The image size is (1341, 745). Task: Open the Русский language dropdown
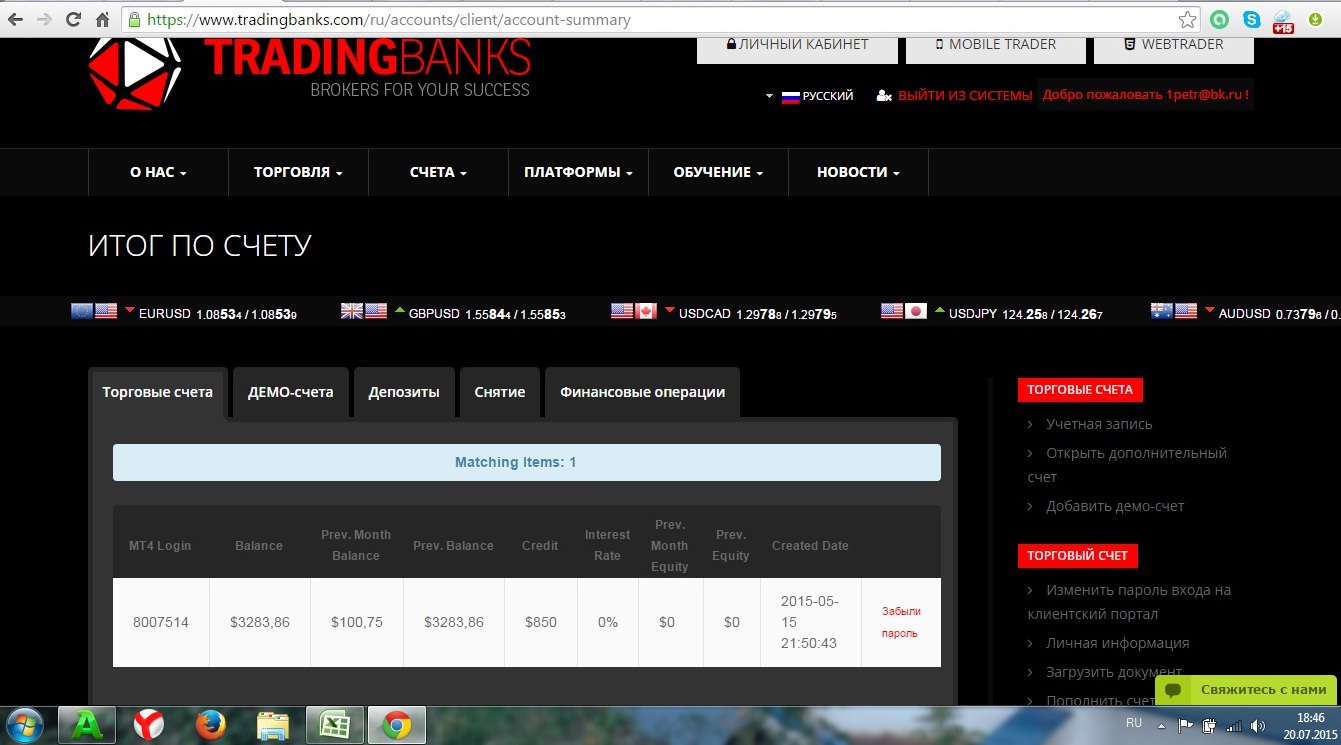click(x=810, y=96)
